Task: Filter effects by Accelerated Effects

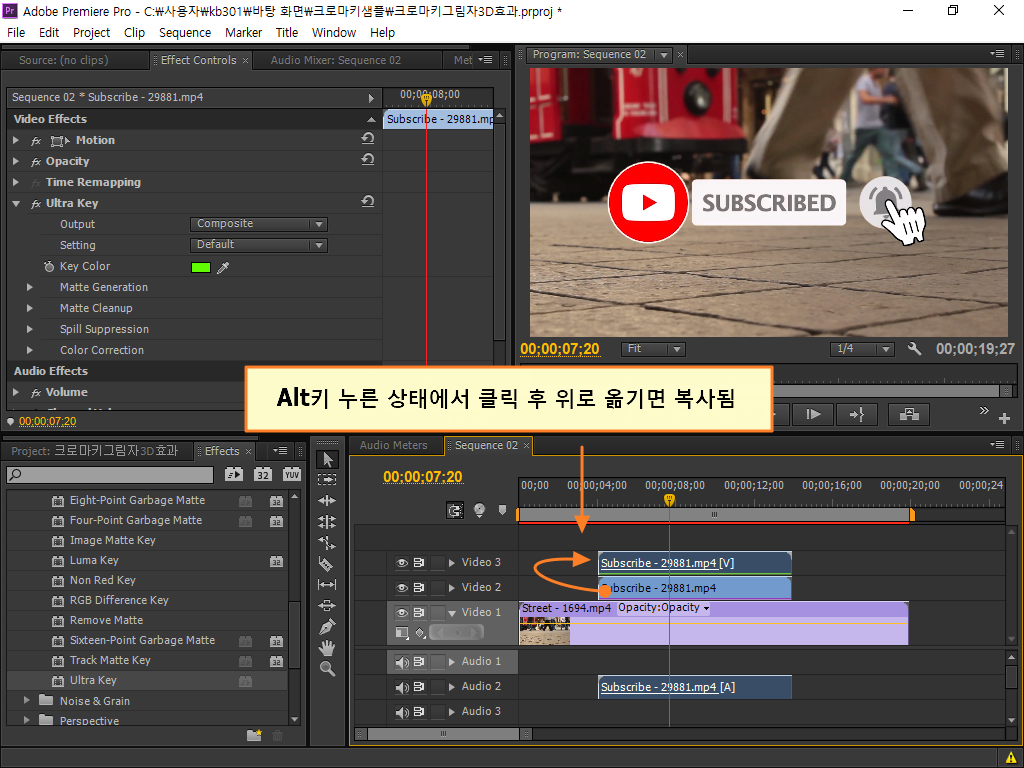Action: tap(234, 474)
